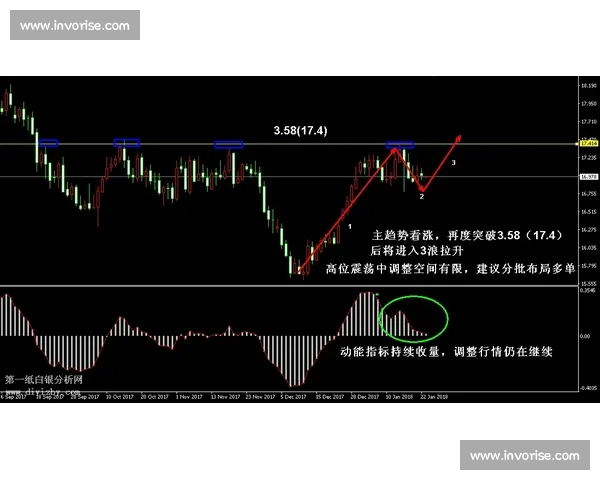
Task: Click the wave label 1 on the chart
Action: (x=349, y=227)
